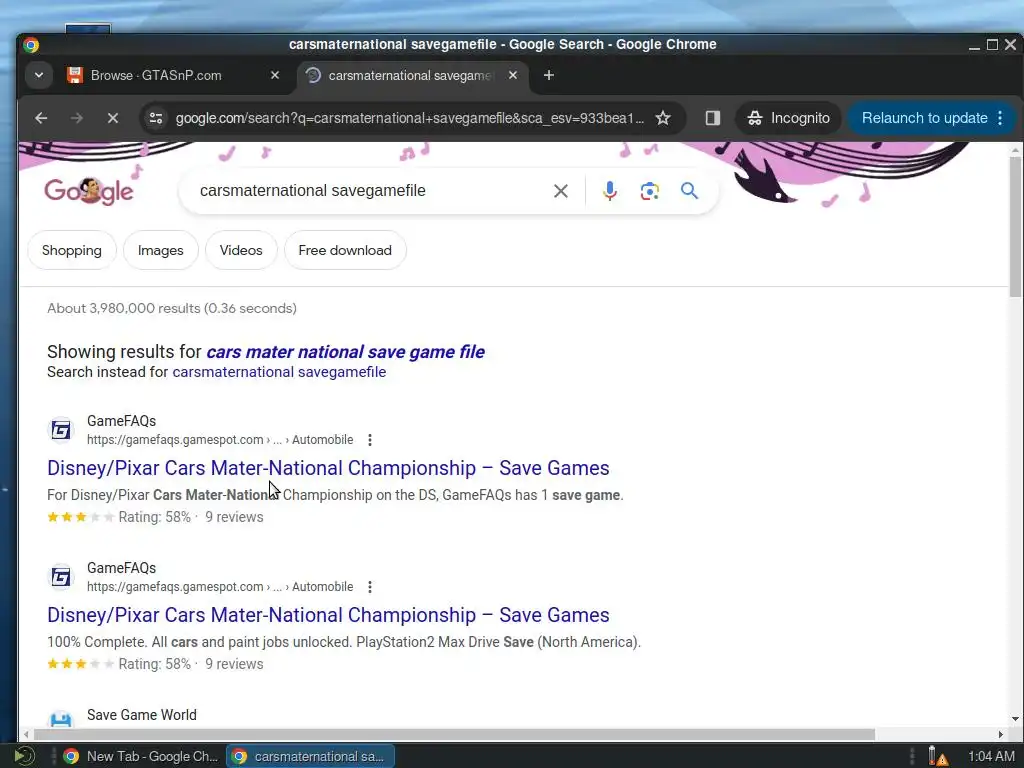Open second GameFAQs Save Games result title
The image size is (1024, 768).
click(x=328, y=615)
